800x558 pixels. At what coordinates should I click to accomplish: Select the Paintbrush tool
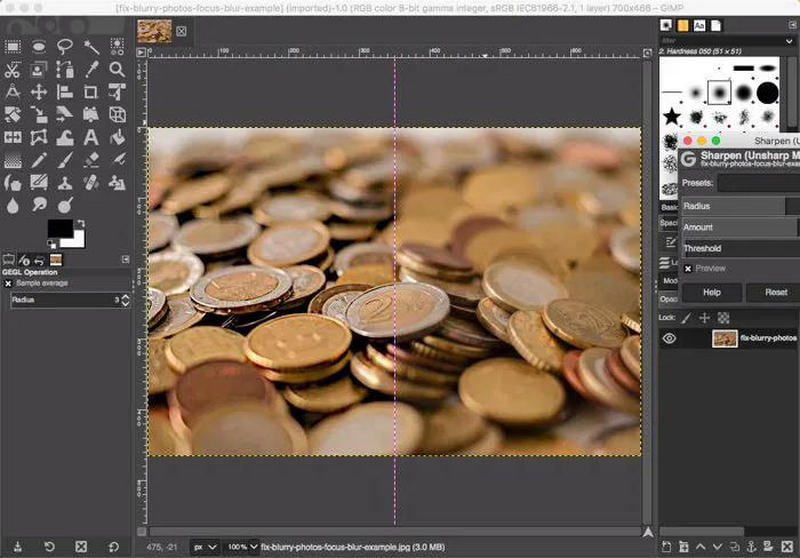click(65, 161)
